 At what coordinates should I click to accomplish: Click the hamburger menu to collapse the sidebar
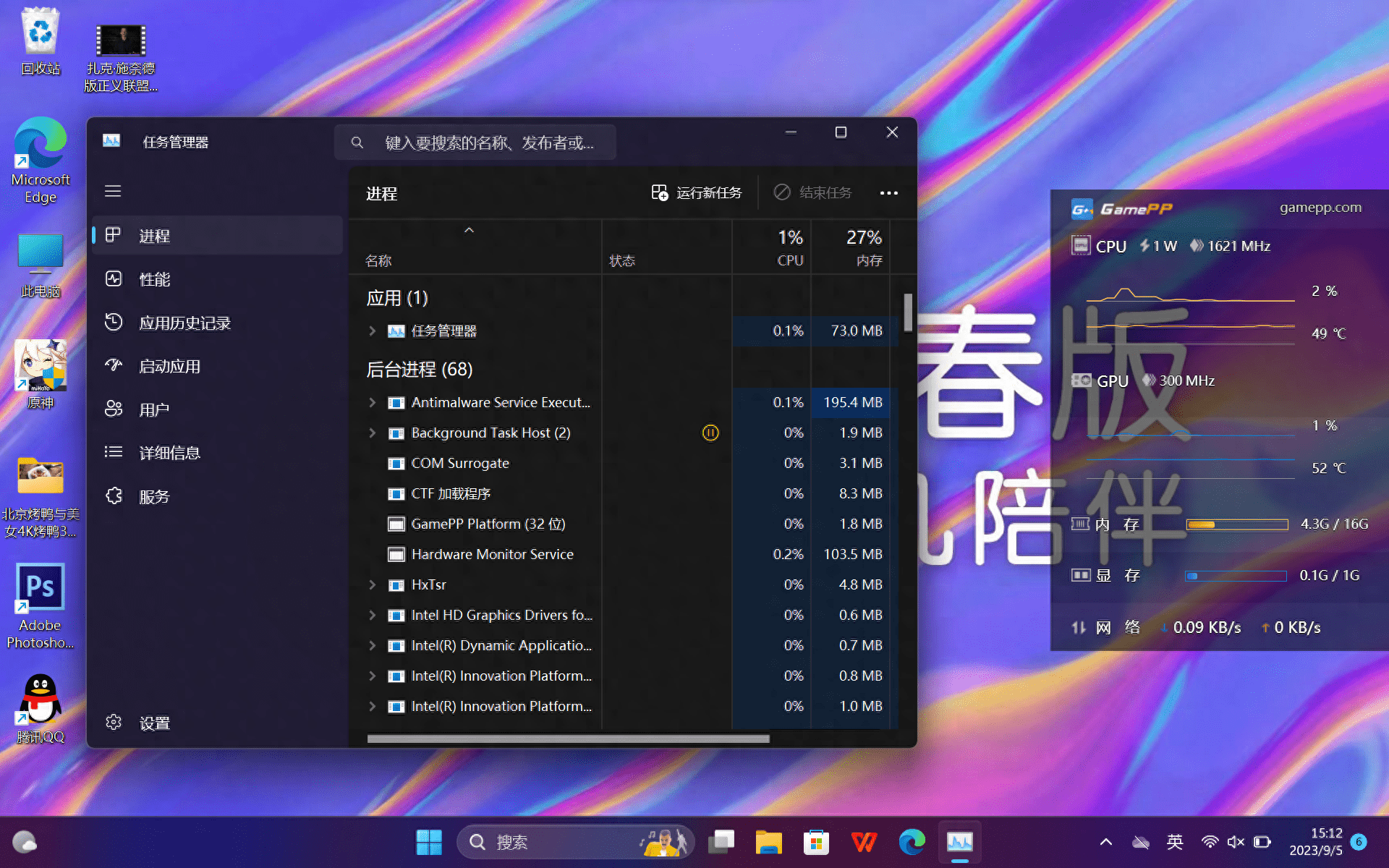pos(113,191)
